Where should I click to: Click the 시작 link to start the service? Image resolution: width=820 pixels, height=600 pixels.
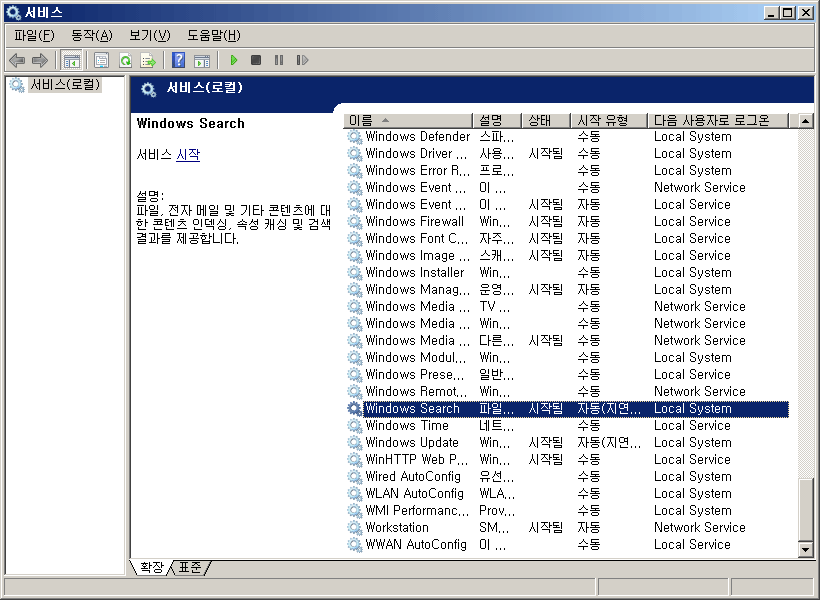click(x=188, y=155)
